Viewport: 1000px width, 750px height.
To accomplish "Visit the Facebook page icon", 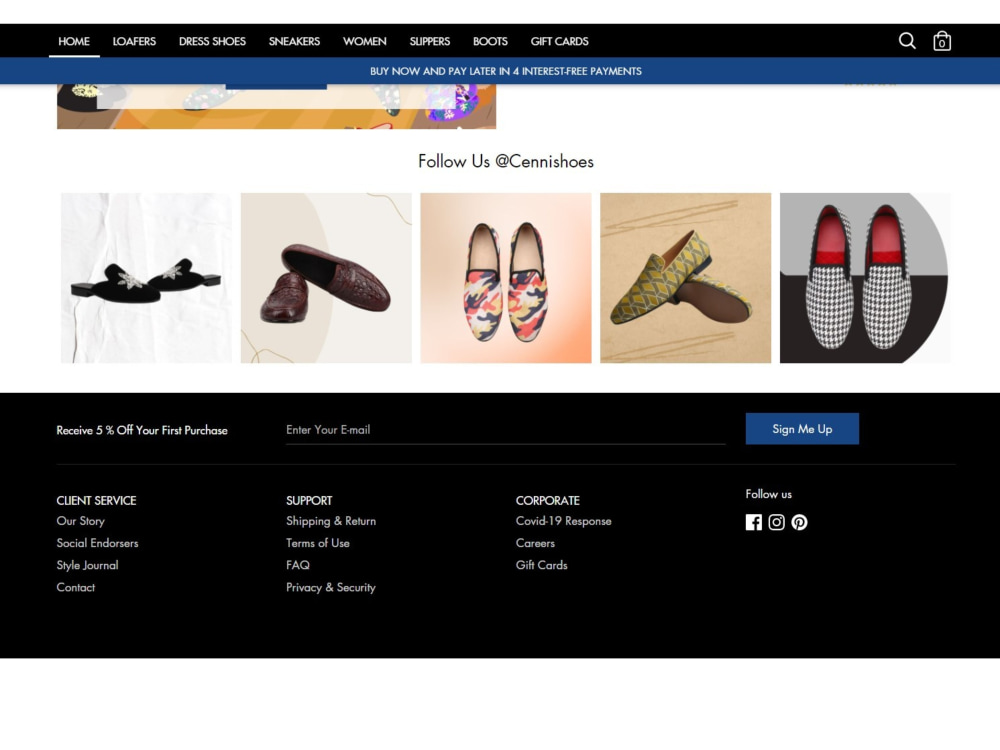I will point(753,522).
